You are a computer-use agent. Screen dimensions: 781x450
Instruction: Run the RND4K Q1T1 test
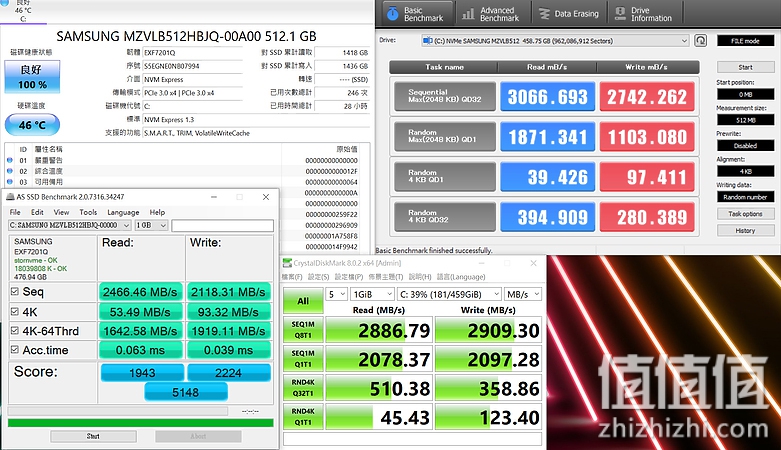point(303,416)
